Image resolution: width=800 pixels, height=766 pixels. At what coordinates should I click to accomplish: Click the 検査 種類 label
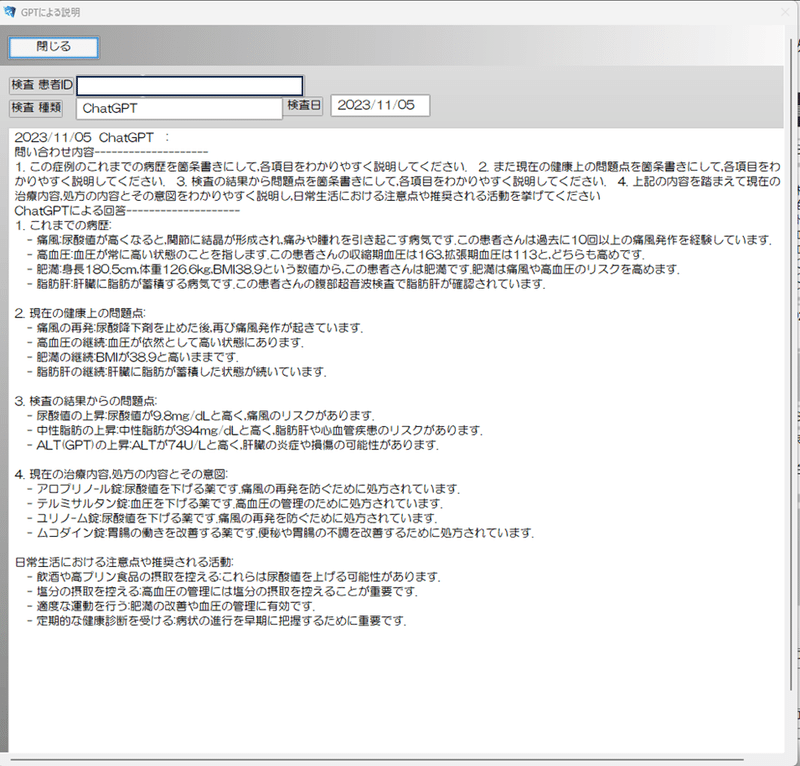tap(36, 107)
